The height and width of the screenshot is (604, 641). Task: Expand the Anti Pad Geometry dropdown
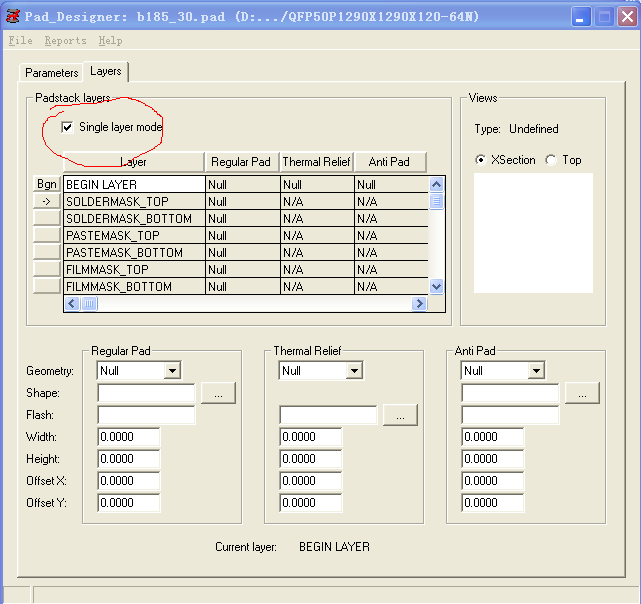(536, 371)
